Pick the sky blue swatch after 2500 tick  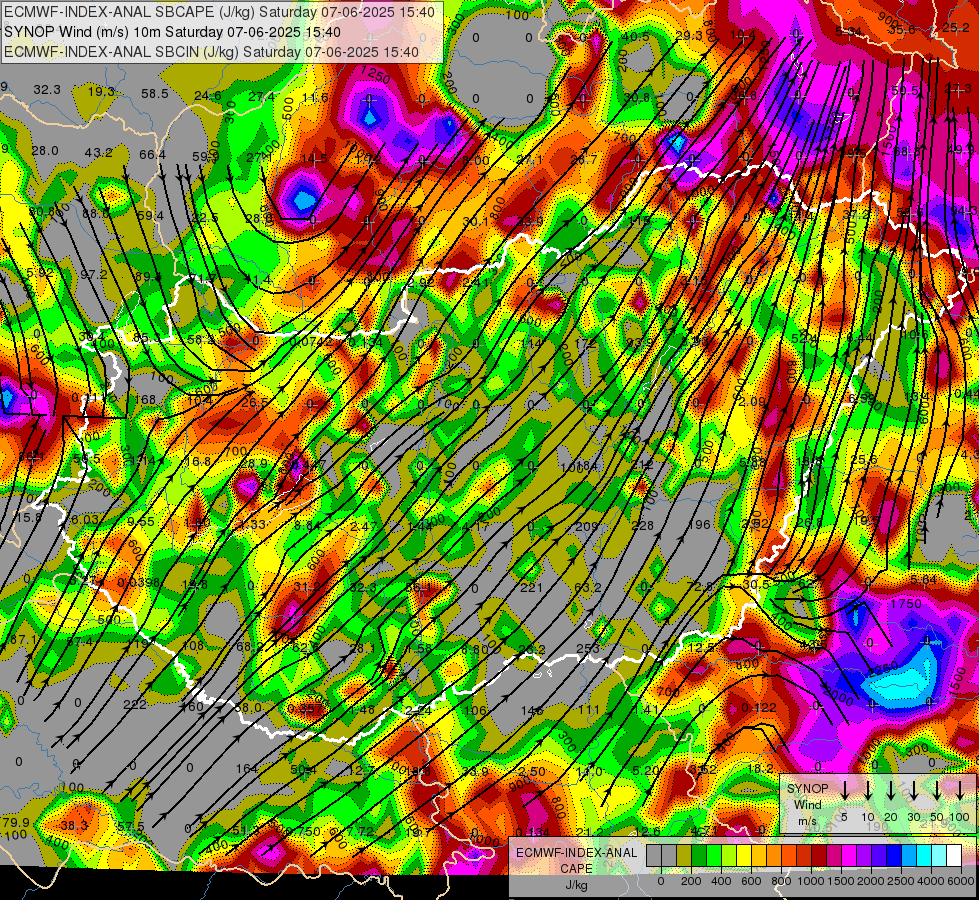click(x=909, y=856)
